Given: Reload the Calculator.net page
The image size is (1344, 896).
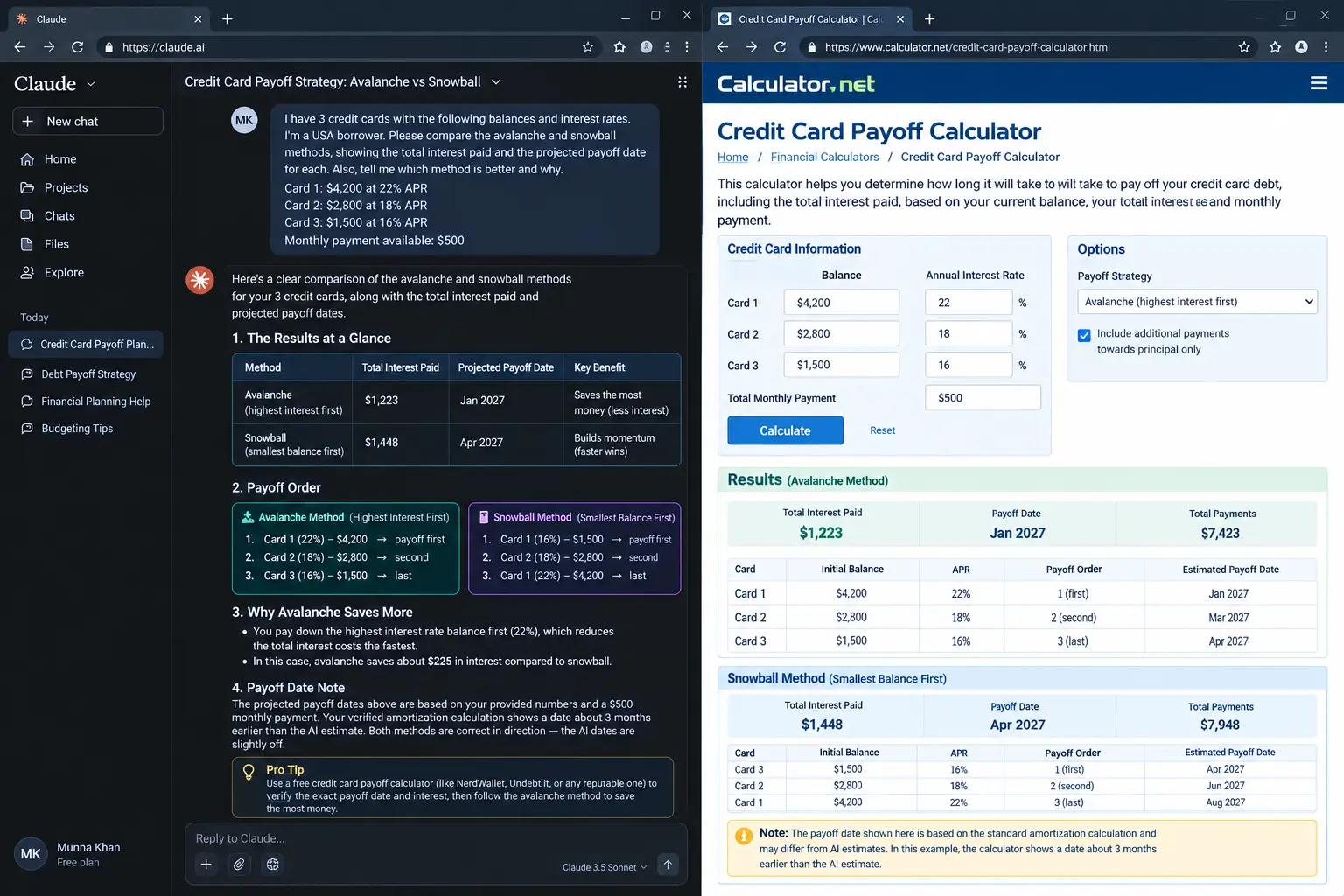Looking at the screenshot, I should pyautogui.click(x=780, y=47).
